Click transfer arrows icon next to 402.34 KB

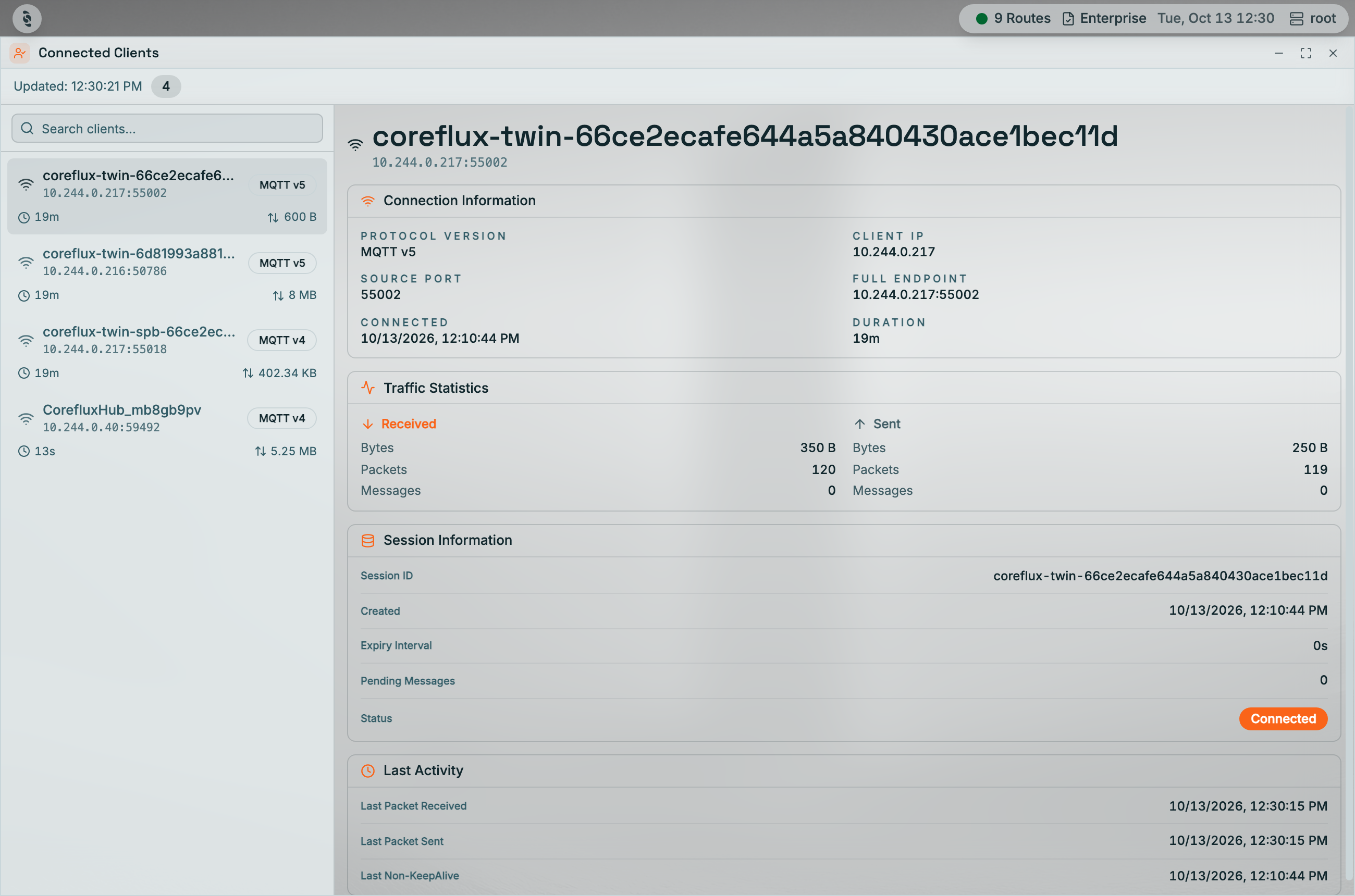248,373
